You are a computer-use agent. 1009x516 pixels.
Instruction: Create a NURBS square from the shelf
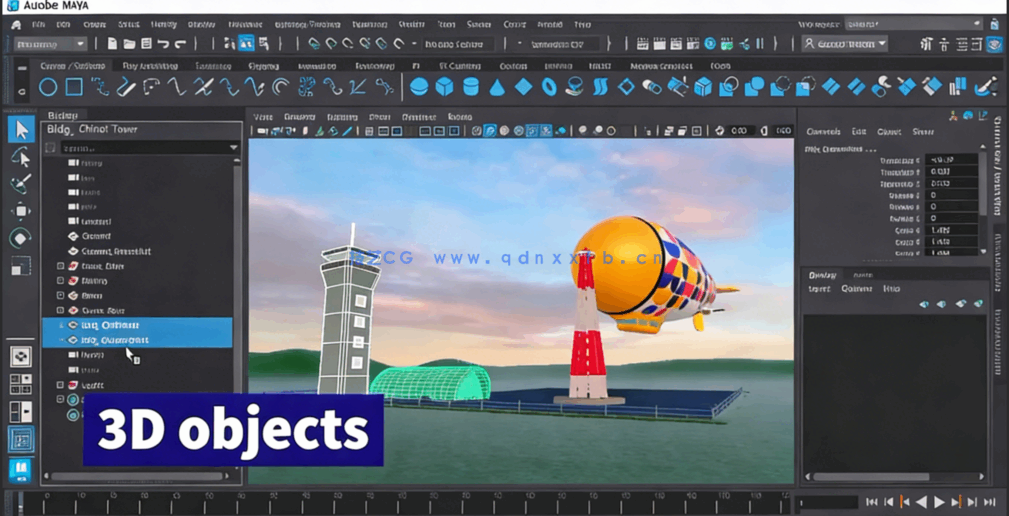coord(75,87)
